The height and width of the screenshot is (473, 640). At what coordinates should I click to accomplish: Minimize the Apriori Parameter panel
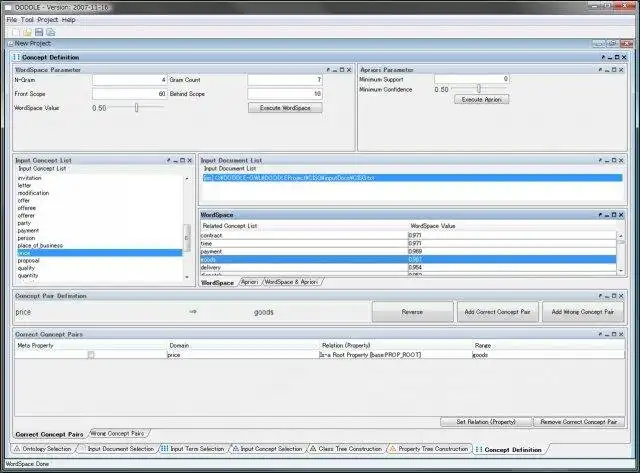click(607, 70)
